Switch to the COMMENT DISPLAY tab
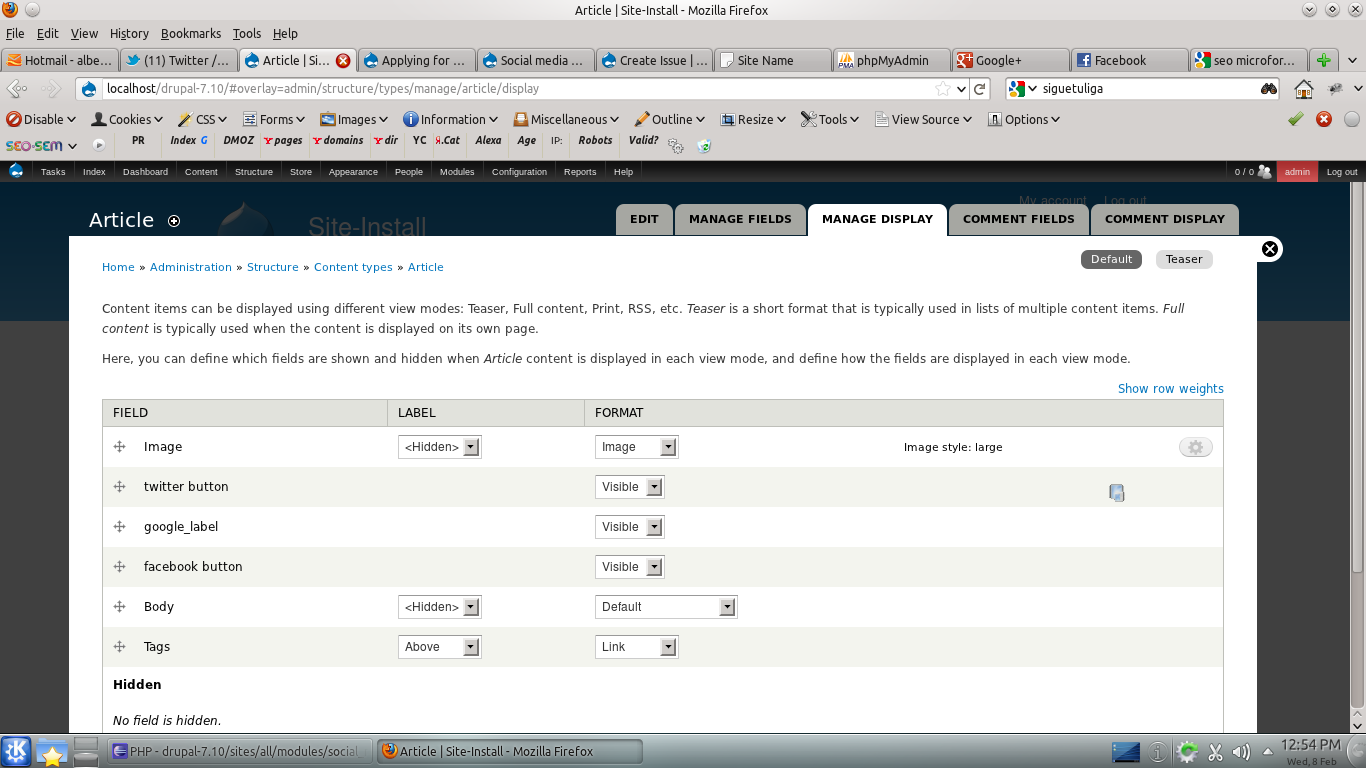The width and height of the screenshot is (1366, 768). (x=1165, y=219)
